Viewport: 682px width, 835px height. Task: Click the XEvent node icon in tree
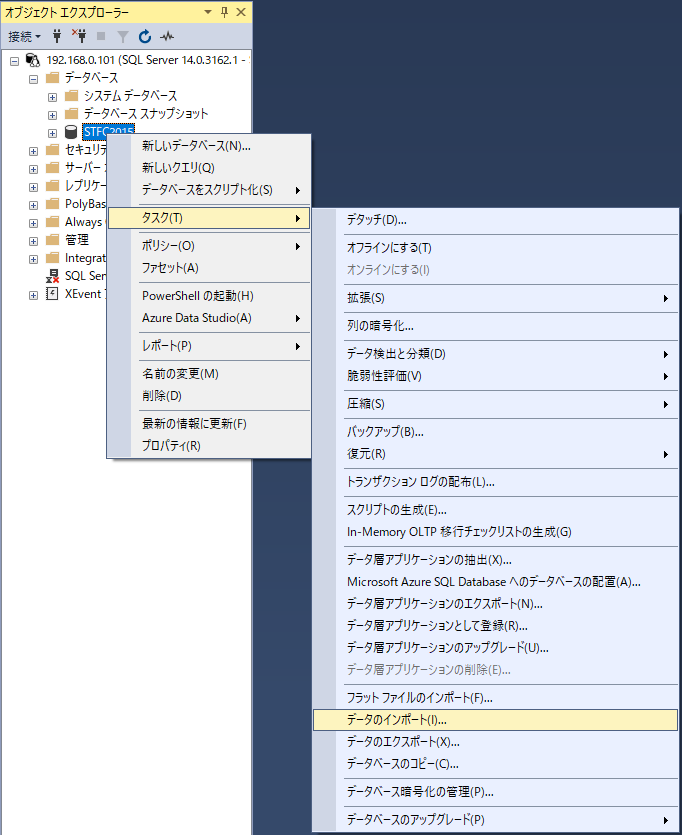tap(52, 294)
